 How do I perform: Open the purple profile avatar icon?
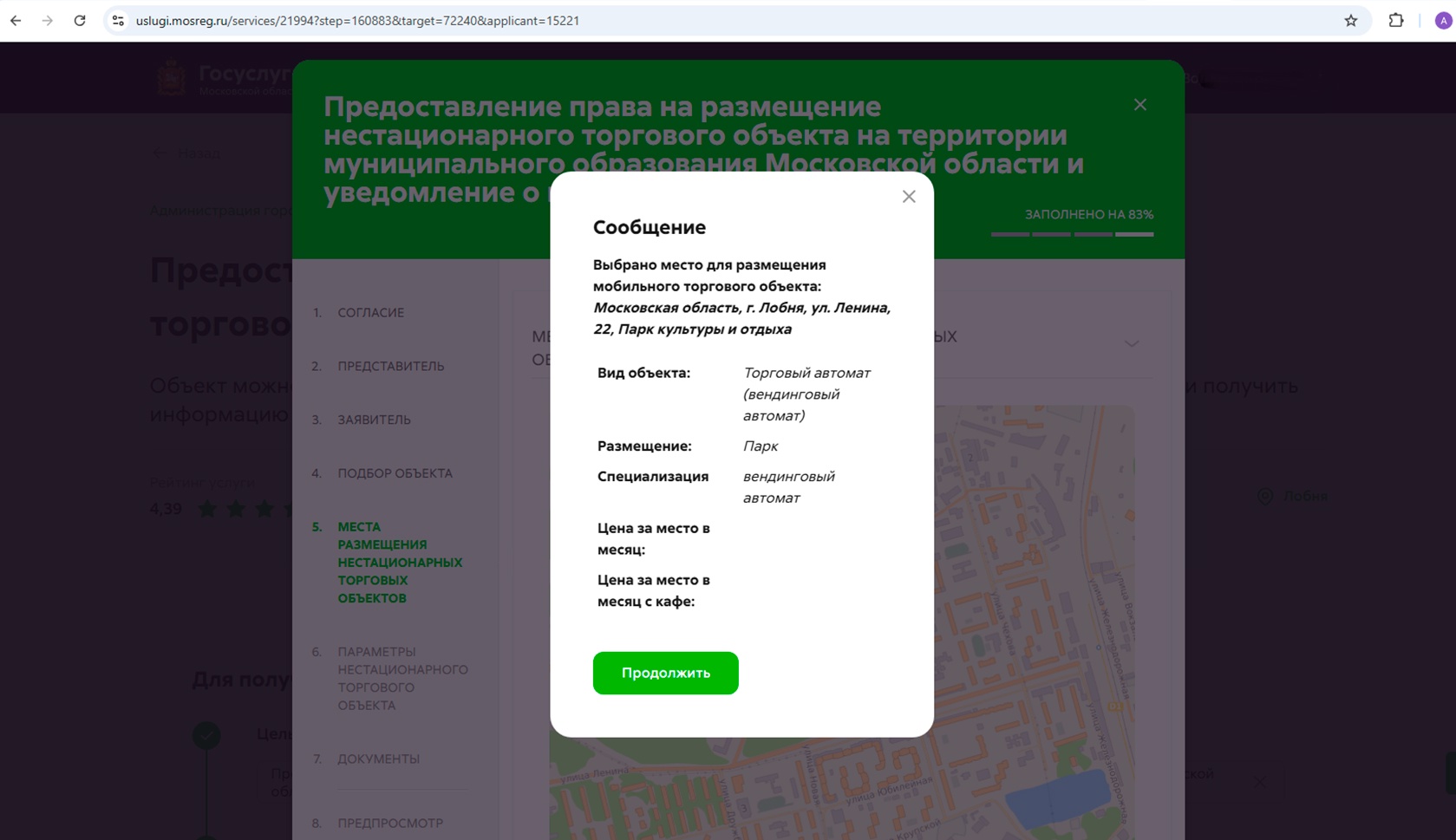pos(1442,21)
